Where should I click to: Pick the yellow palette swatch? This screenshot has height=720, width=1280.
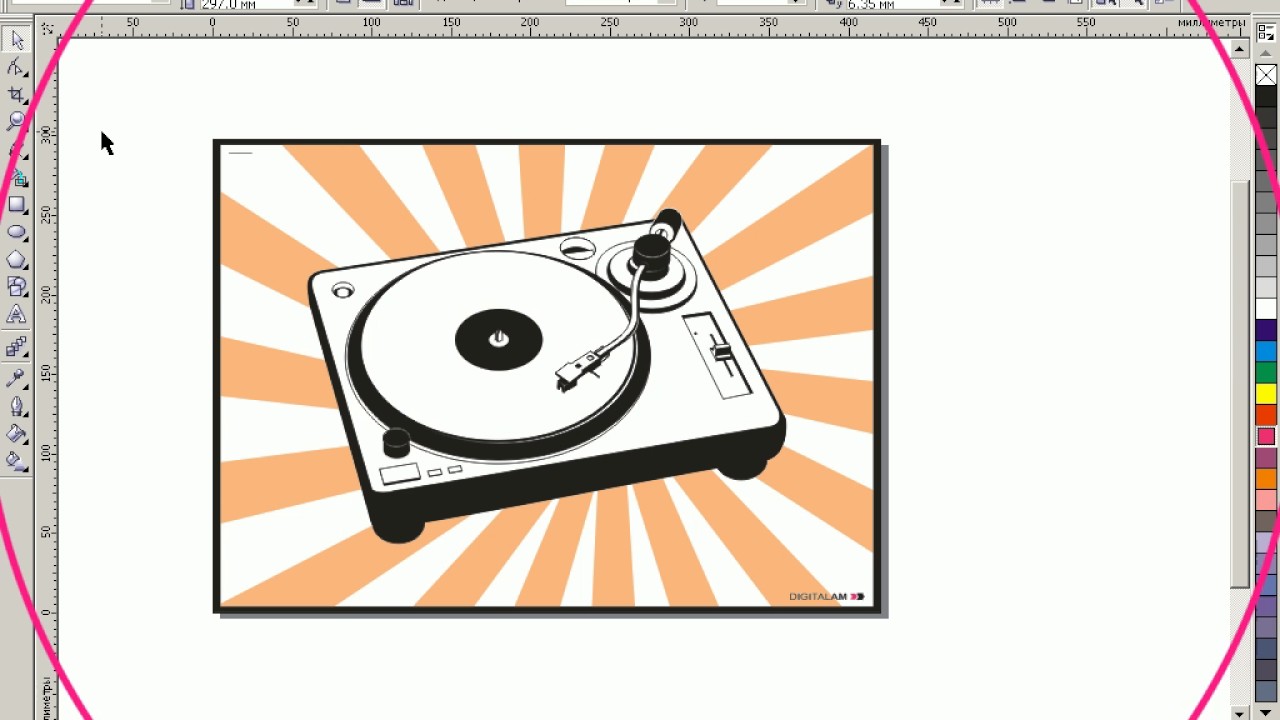point(1266,394)
